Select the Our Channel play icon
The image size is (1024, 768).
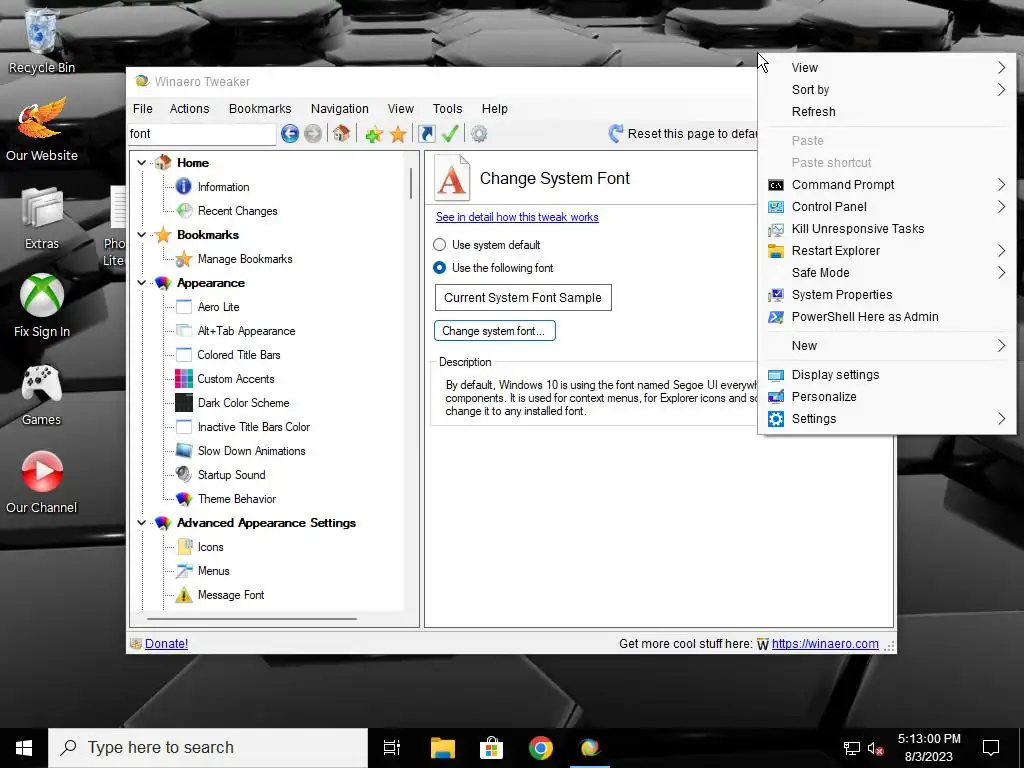[x=42, y=481]
